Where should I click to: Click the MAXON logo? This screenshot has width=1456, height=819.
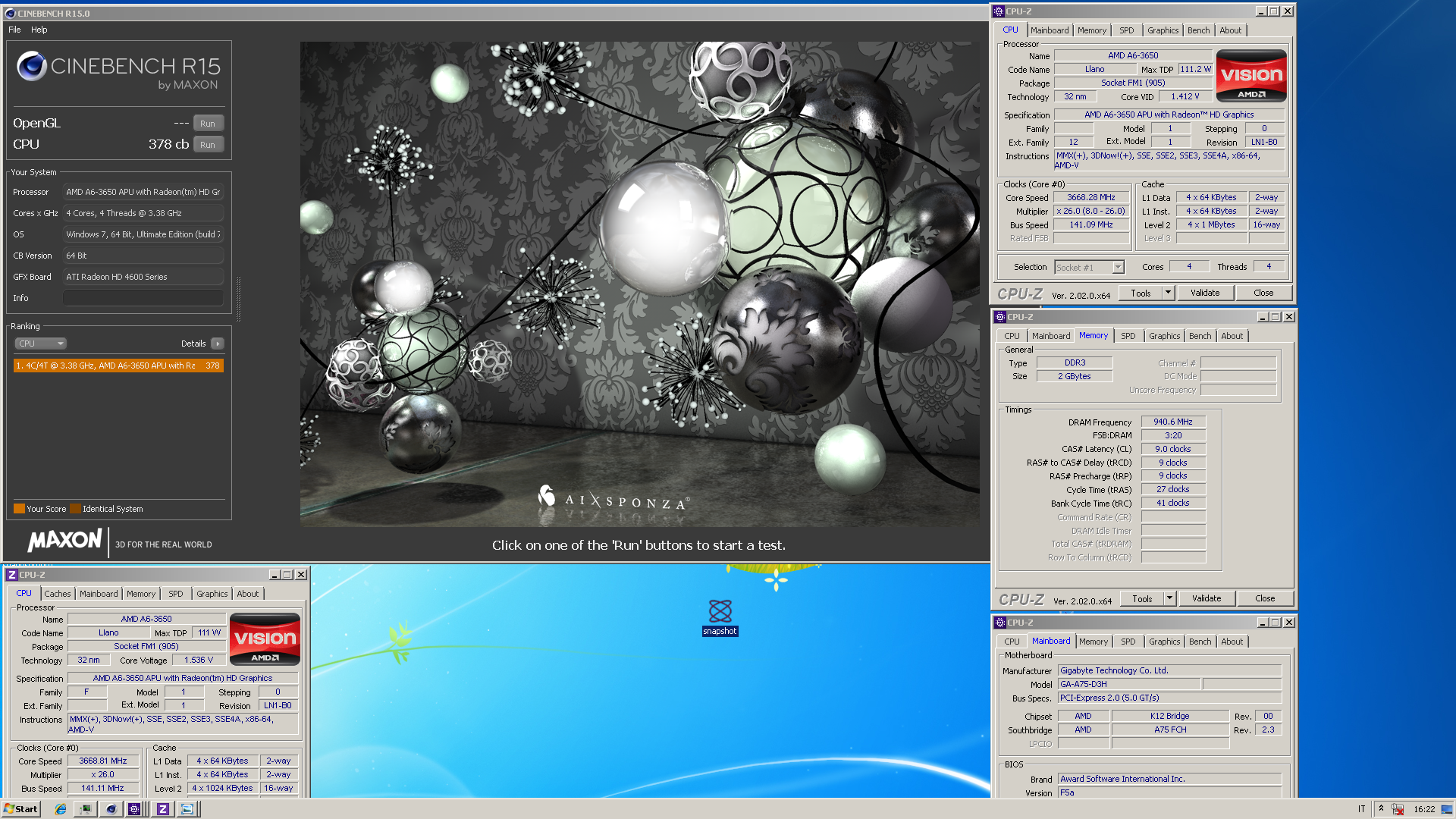[x=64, y=540]
